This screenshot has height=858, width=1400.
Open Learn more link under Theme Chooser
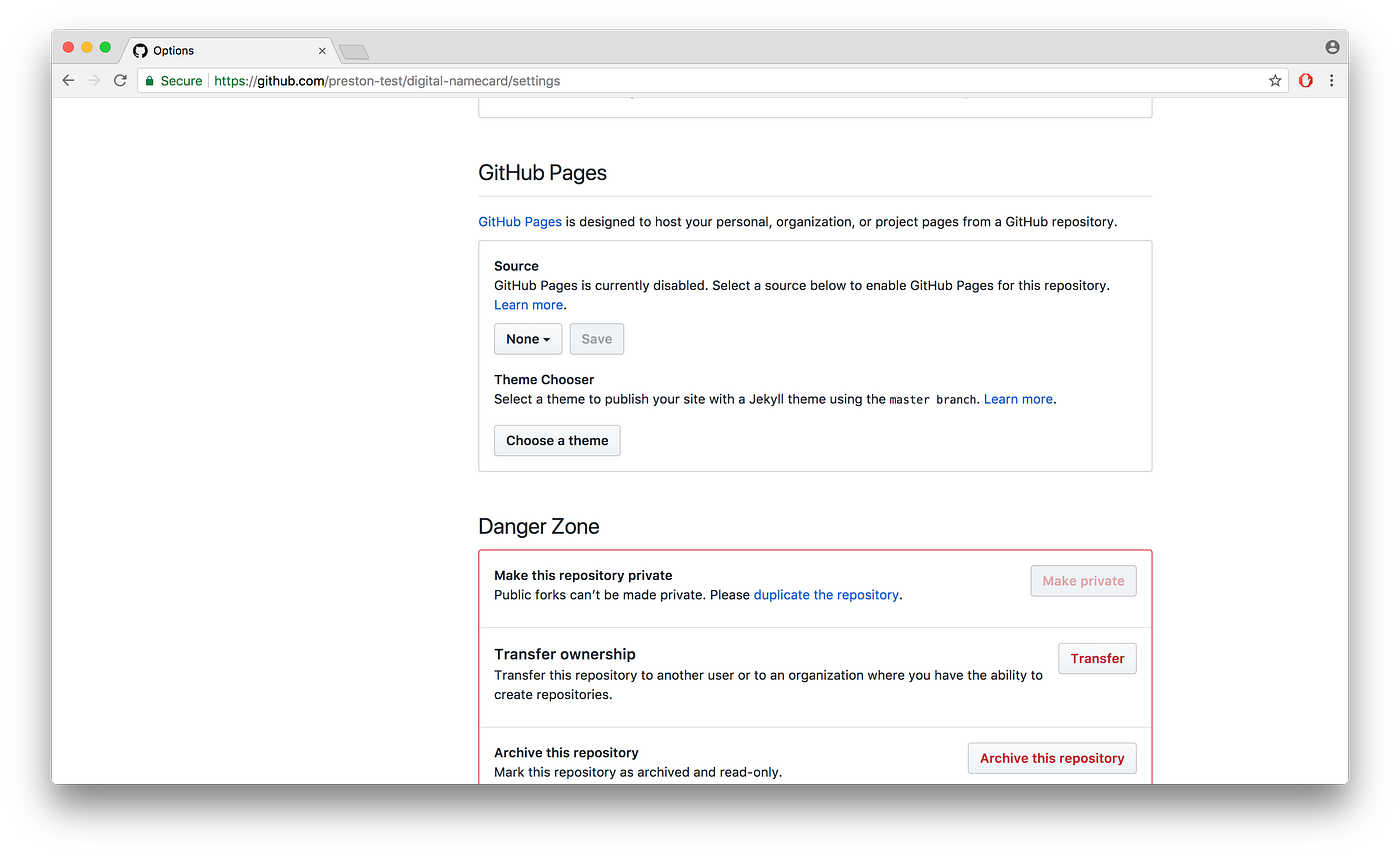point(1018,399)
